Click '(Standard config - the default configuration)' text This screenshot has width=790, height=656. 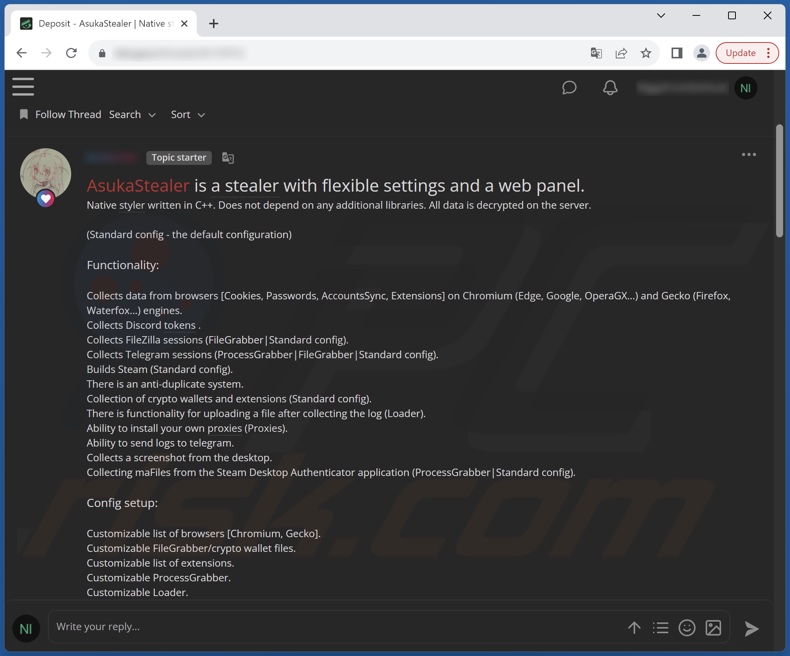pos(189,234)
